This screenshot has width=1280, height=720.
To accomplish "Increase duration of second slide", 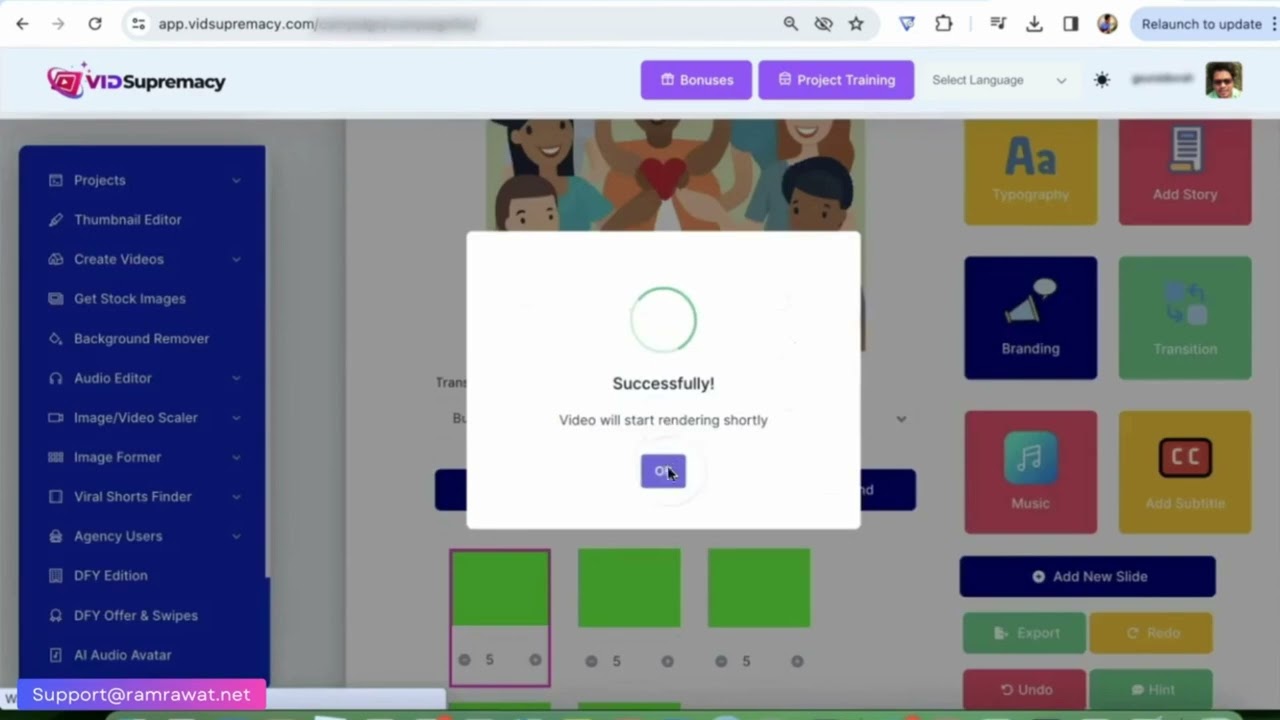I will point(667,661).
